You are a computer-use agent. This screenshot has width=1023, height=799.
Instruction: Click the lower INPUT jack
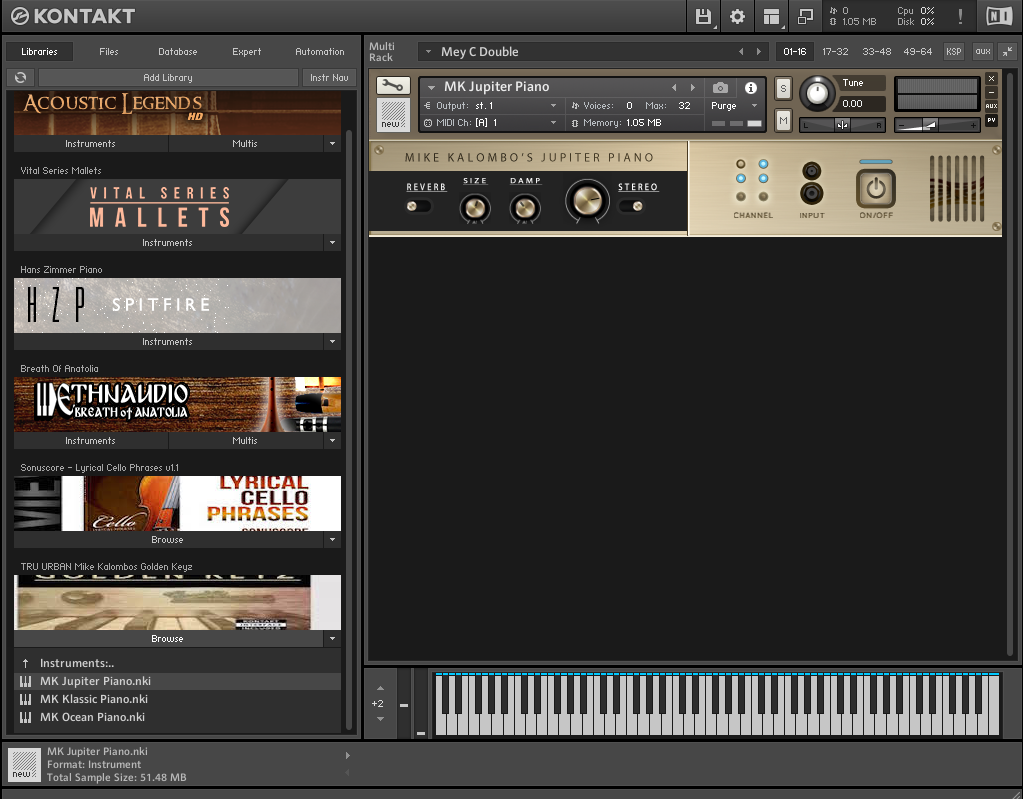[812, 193]
